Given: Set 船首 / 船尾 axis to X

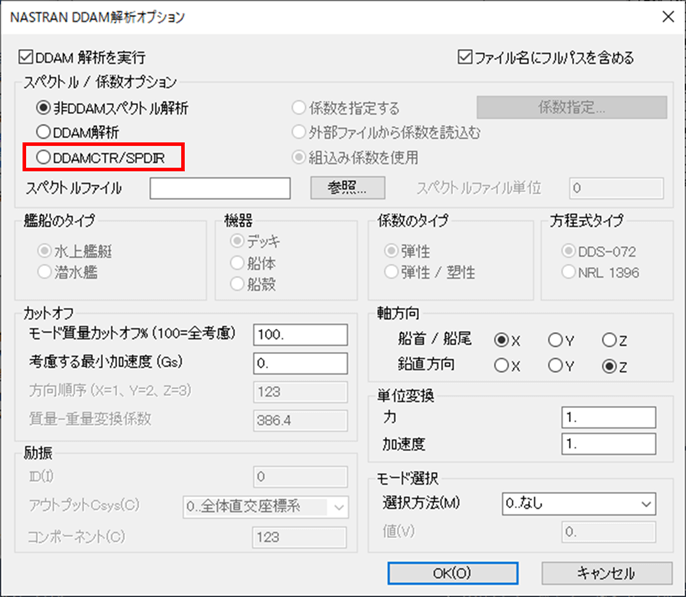Looking at the screenshot, I should (501, 340).
